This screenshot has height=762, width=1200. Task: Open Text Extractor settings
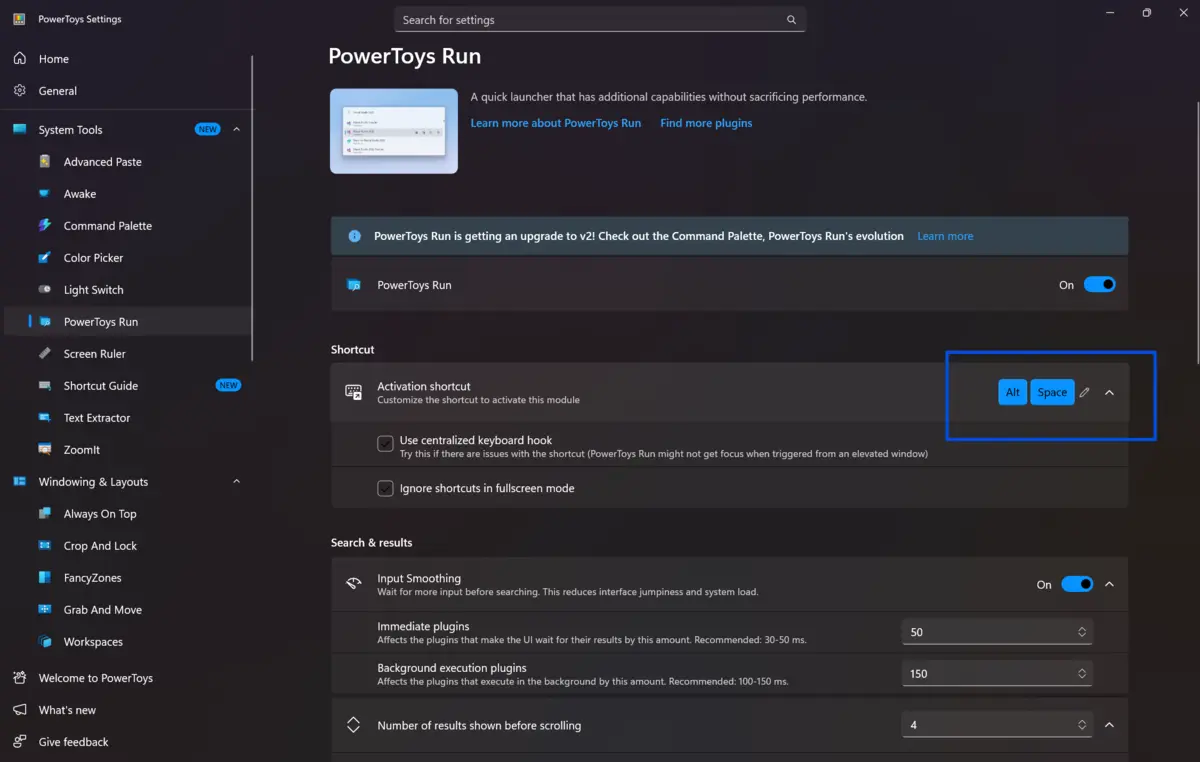click(96, 418)
